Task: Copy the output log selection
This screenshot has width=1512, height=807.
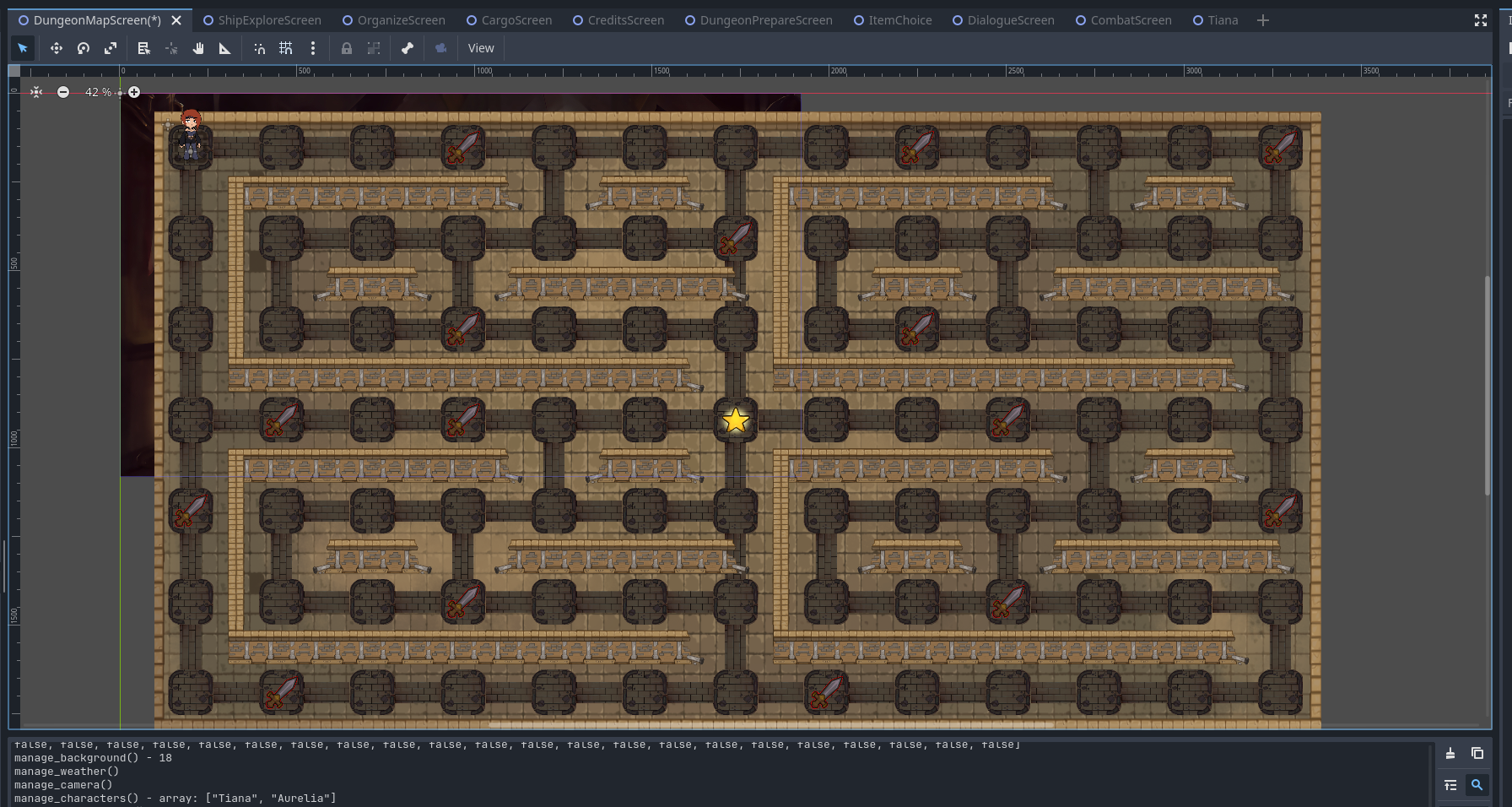Action: 1477,753
